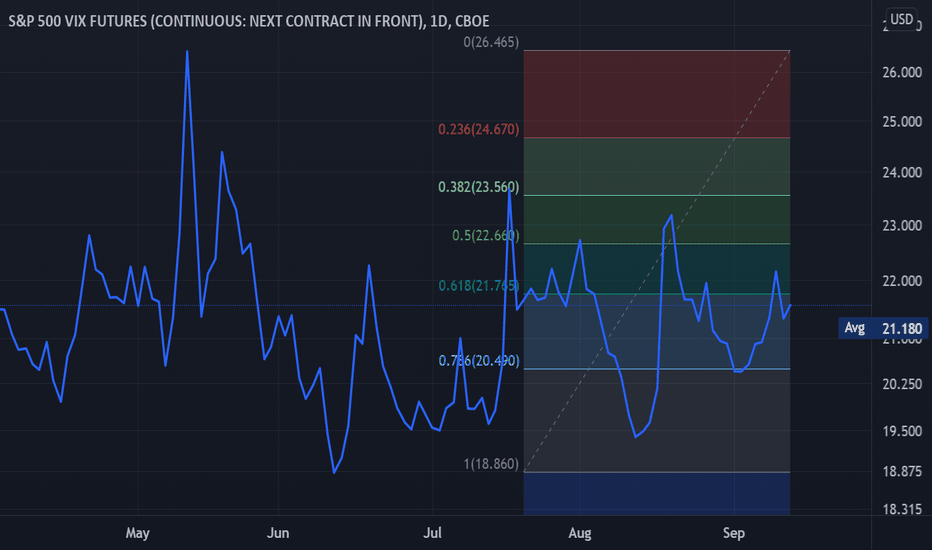
Task: Click the 25.000 price axis value
Action: point(902,122)
